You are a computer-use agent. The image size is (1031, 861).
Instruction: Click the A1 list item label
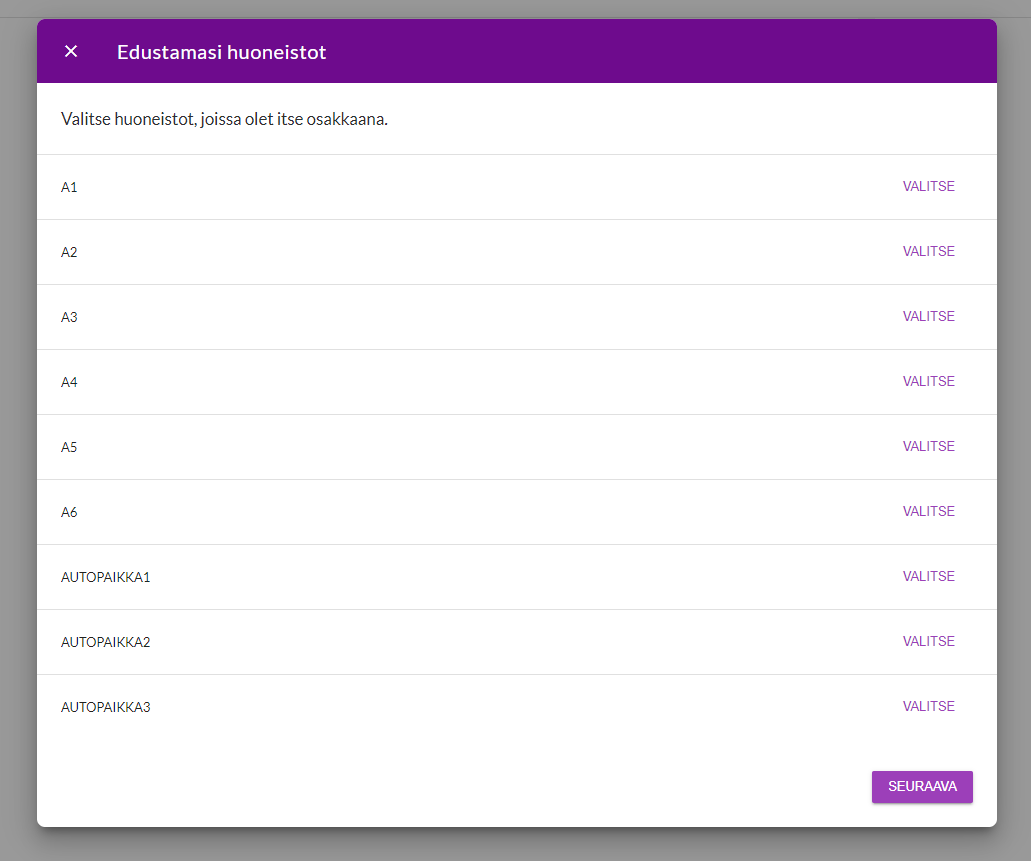pos(69,188)
